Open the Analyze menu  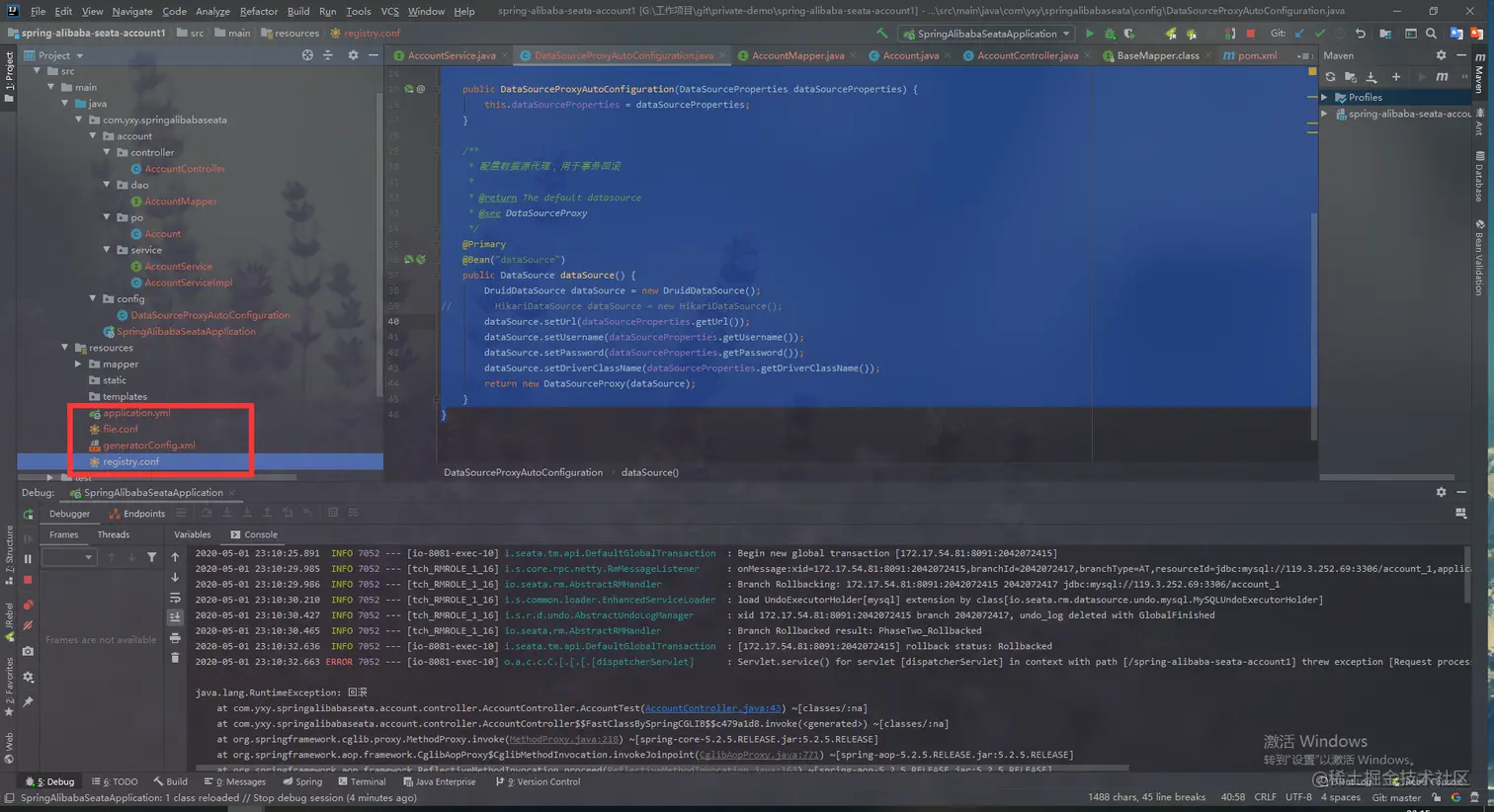pyautogui.click(x=212, y=11)
